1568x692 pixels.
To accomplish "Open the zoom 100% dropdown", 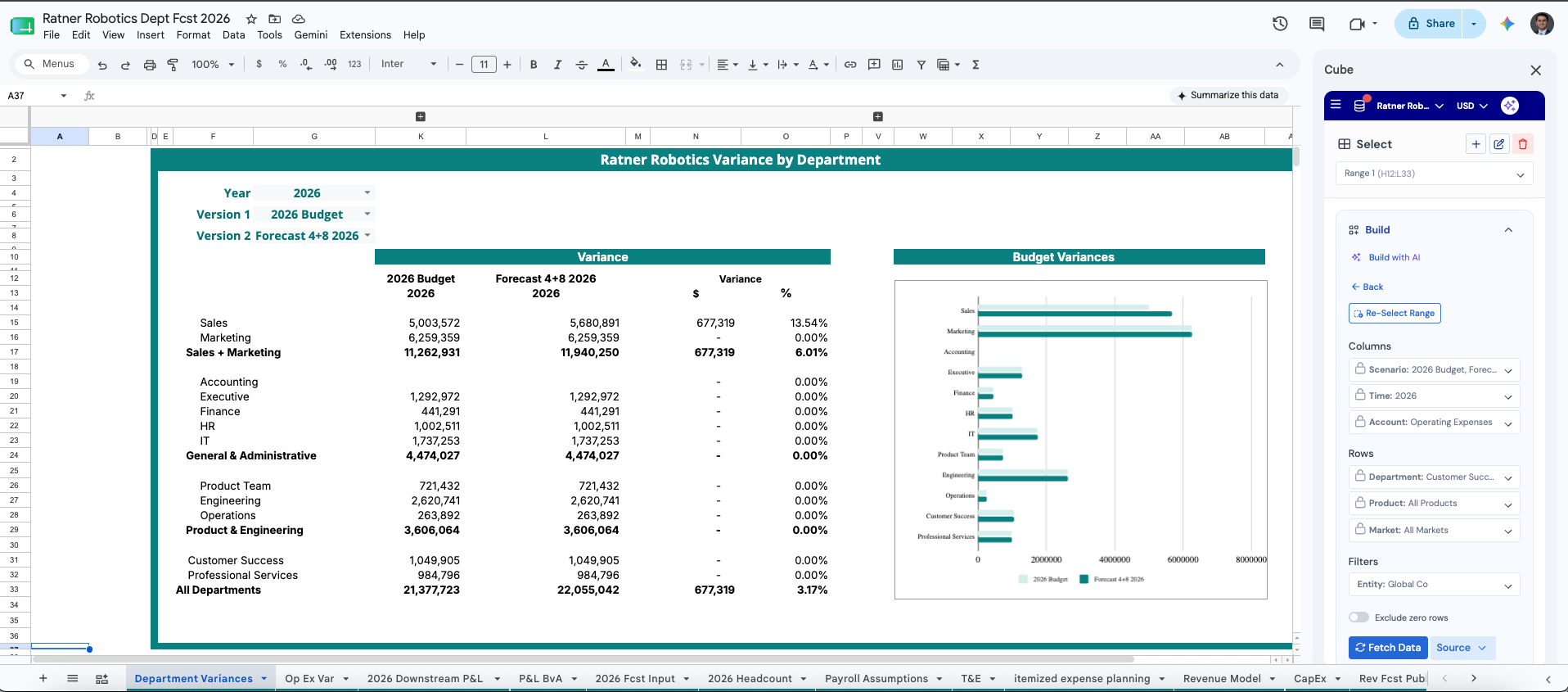I will (x=213, y=65).
